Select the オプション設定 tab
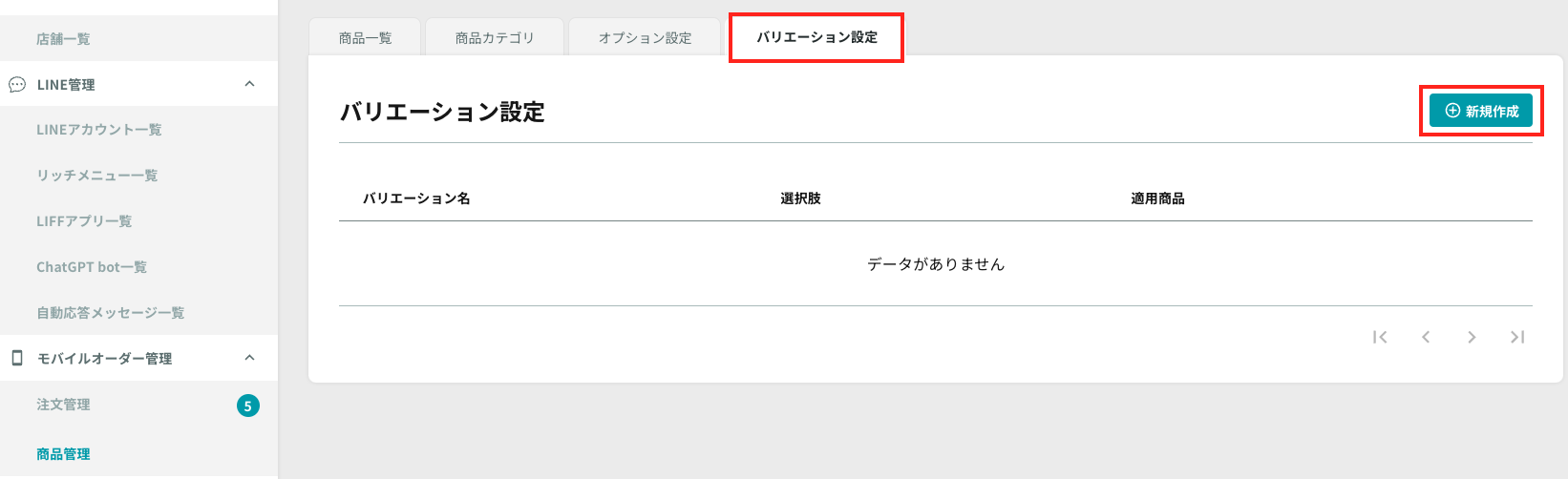Screen dimensions: 1568x479 coord(645,38)
